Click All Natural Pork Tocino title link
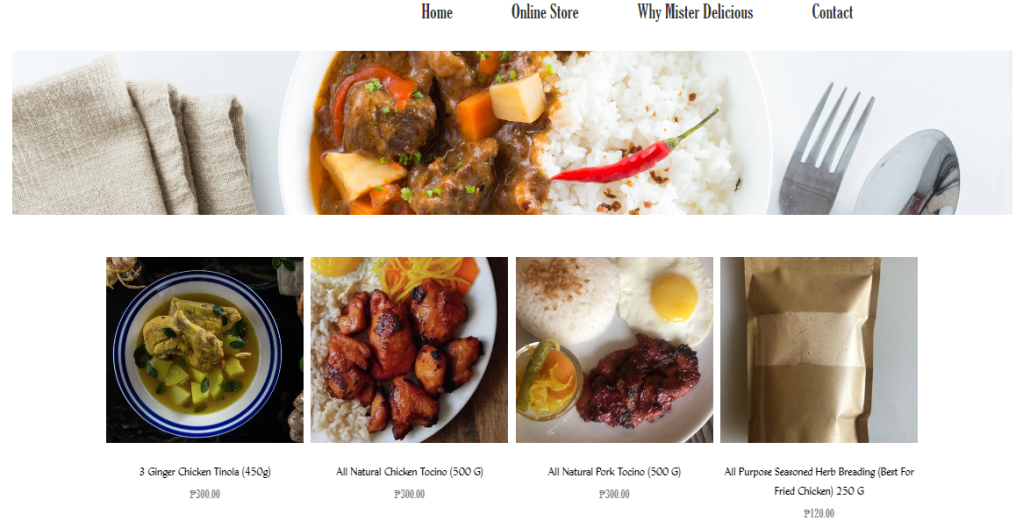1023x521 pixels. coord(614,471)
